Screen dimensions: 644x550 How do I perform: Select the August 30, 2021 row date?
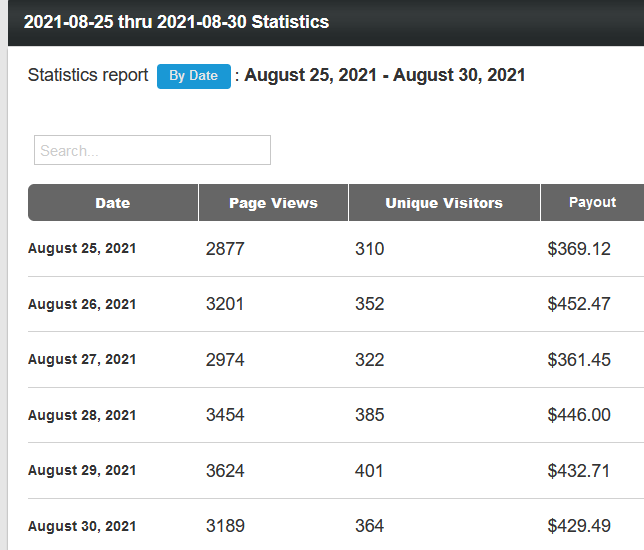(x=82, y=526)
